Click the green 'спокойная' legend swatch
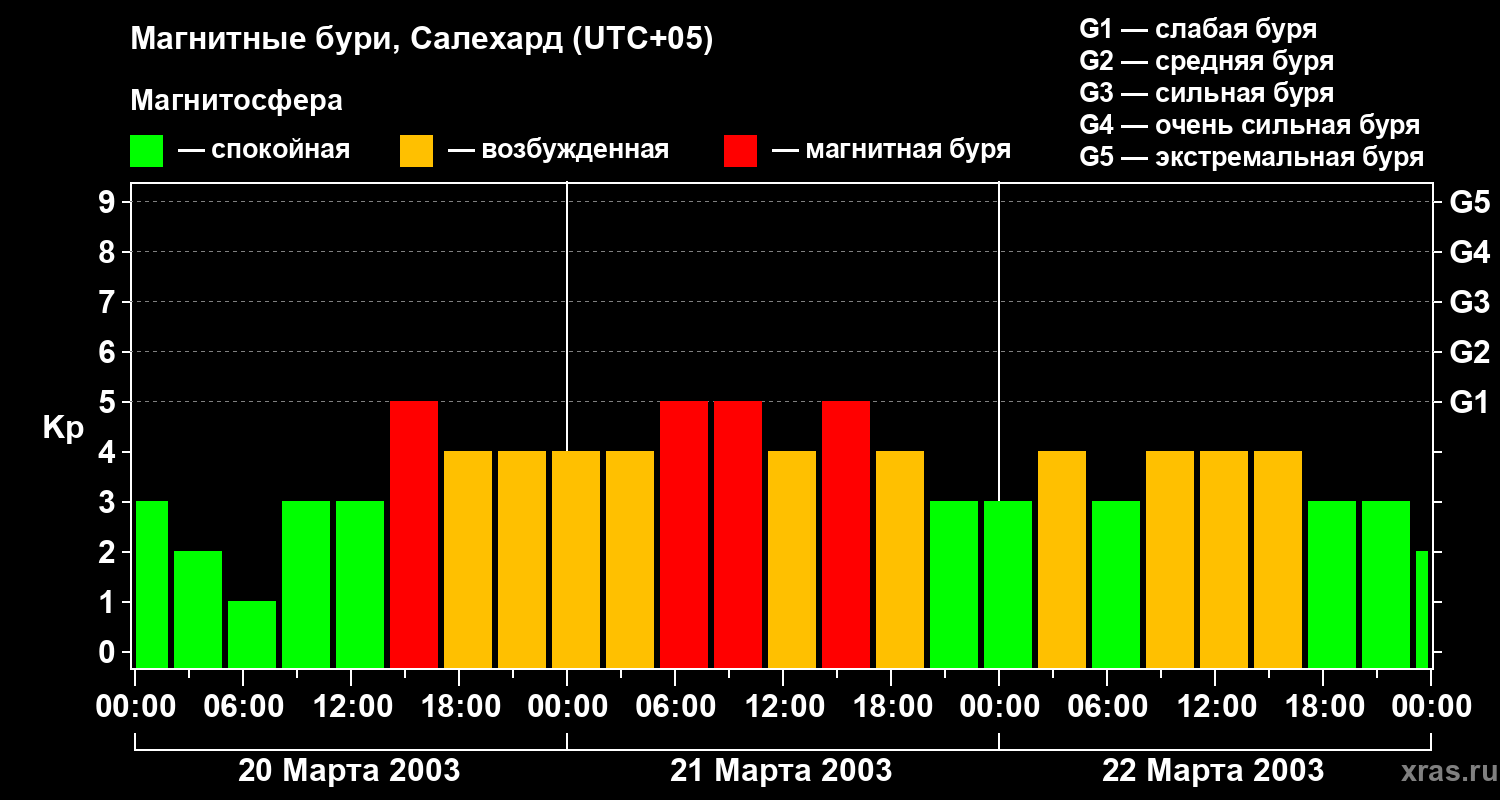Image resolution: width=1500 pixels, height=800 pixels. (x=147, y=151)
